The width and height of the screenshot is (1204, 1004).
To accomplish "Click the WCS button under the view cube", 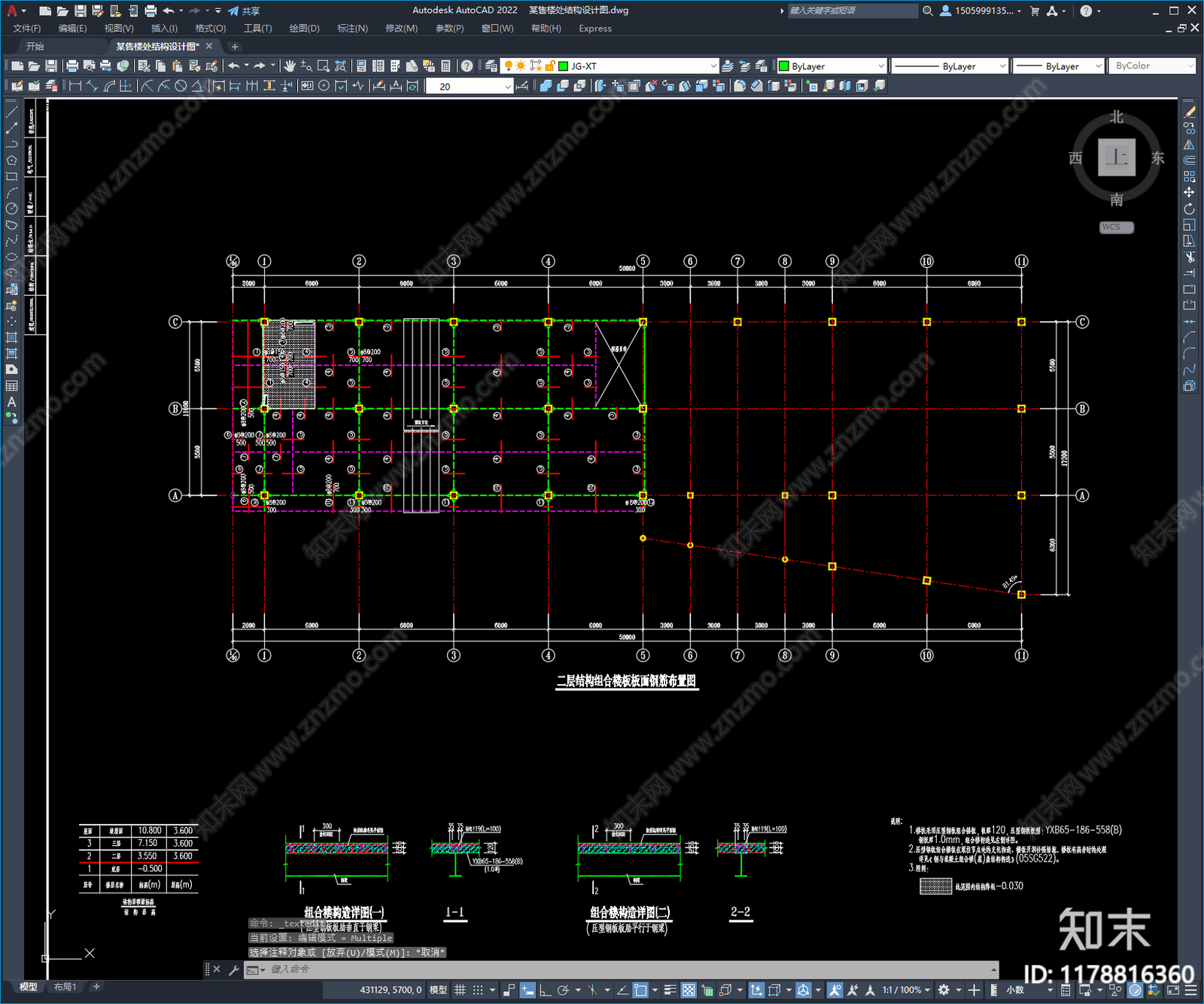I will click(x=1116, y=227).
